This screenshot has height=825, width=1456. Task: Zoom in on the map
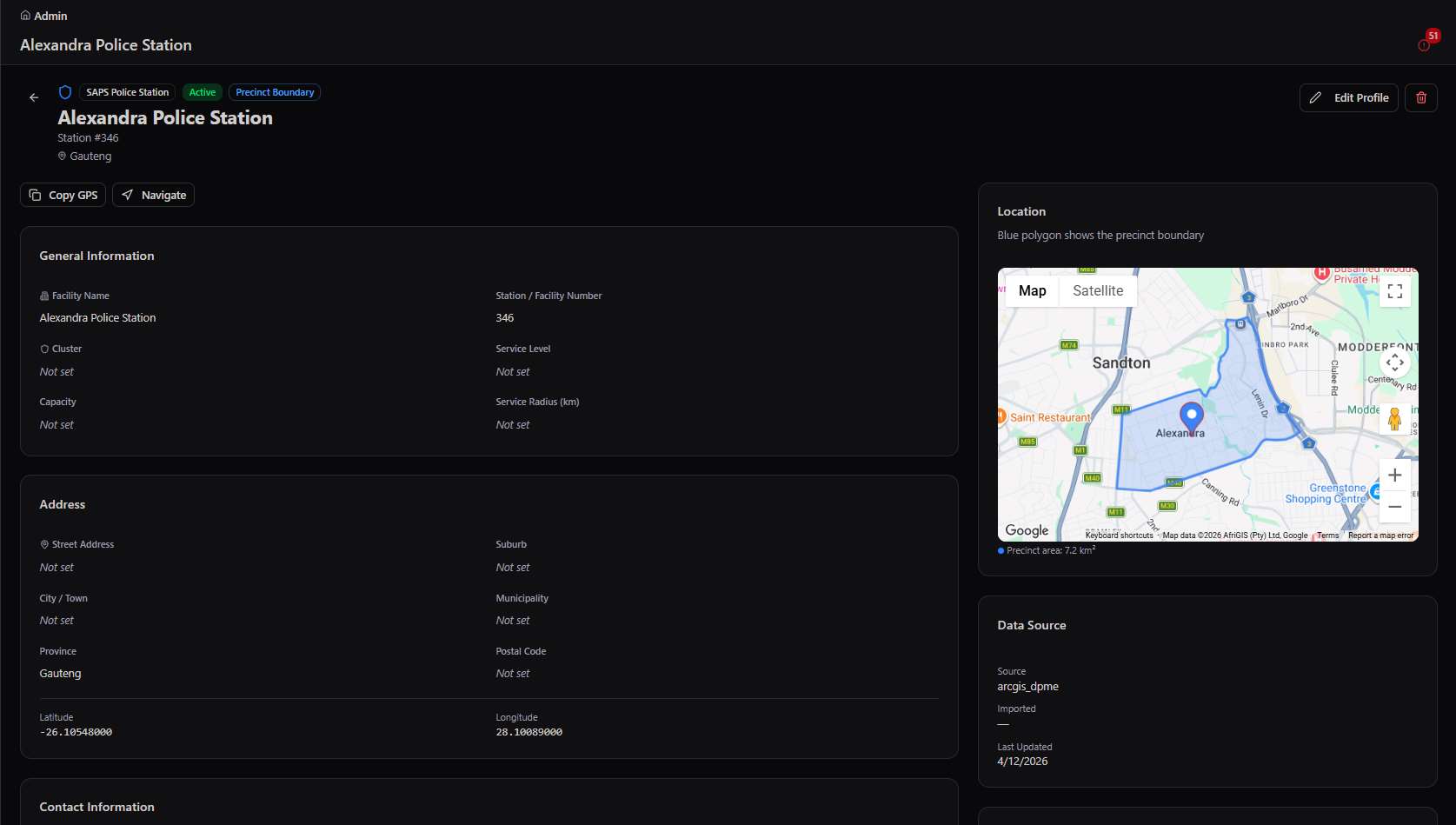1395,475
